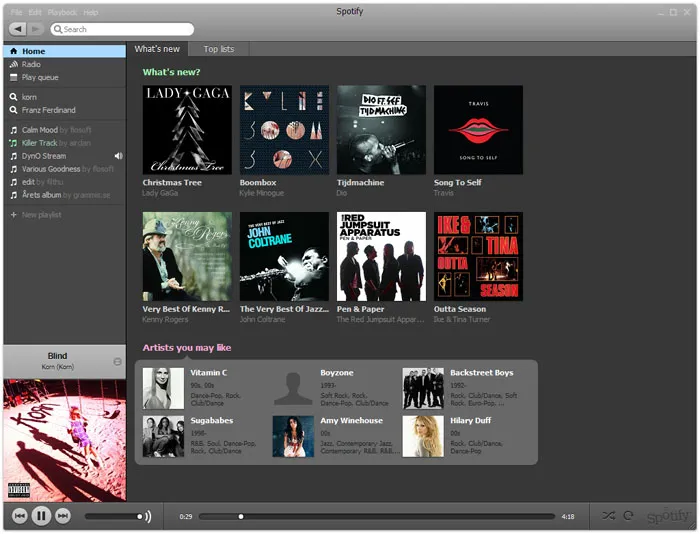
Task: Open the Boombox album cover
Action: pos(284,130)
